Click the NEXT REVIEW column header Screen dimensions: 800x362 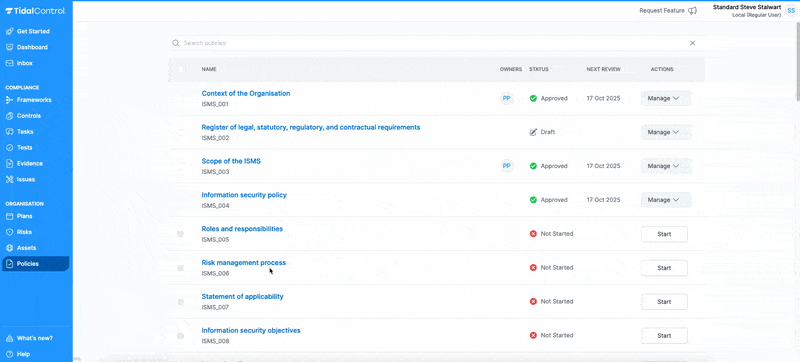pos(603,69)
